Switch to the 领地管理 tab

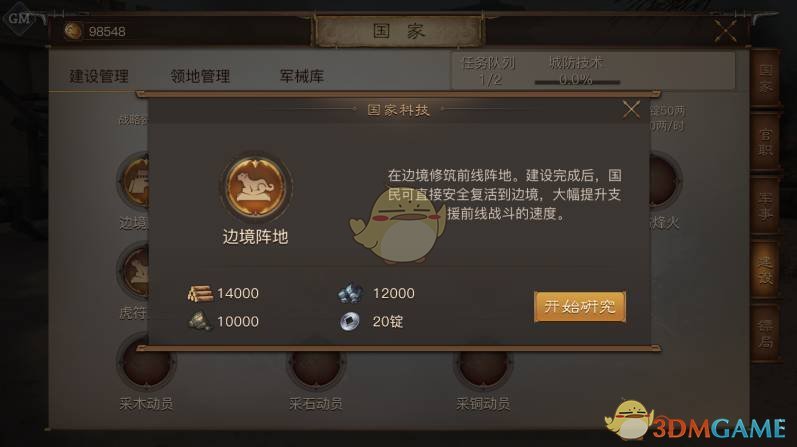pyautogui.click(x=200, y=76)
